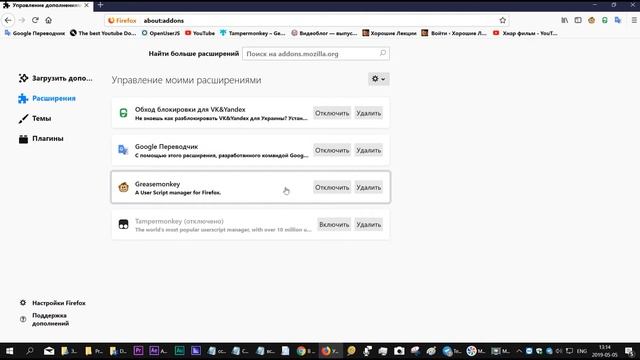Open Поддержка дополнений link
The height and width of the screenshot is (360, 640).
click(44, 319)
